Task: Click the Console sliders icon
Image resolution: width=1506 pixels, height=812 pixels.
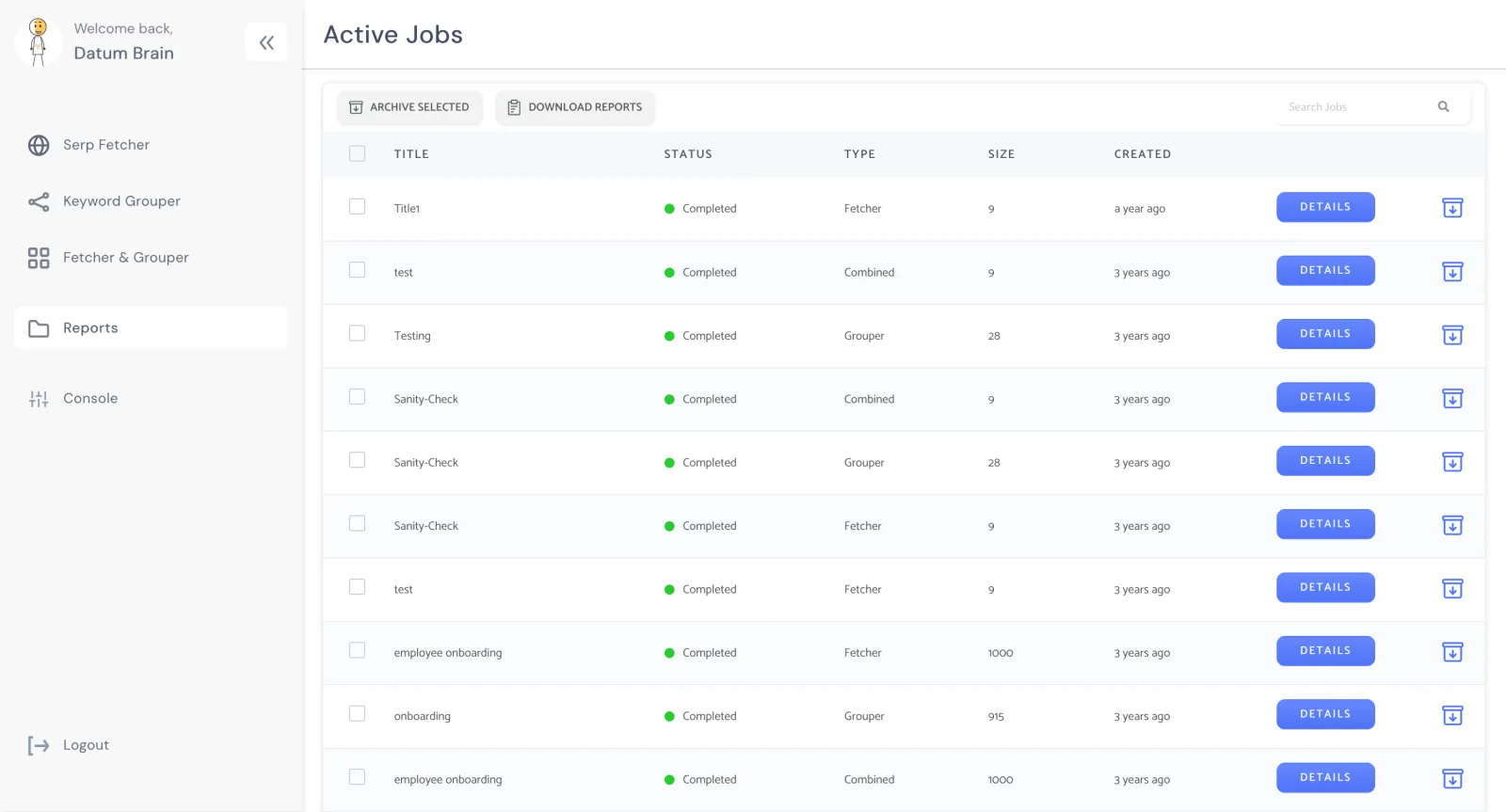Action: point(39,399)
